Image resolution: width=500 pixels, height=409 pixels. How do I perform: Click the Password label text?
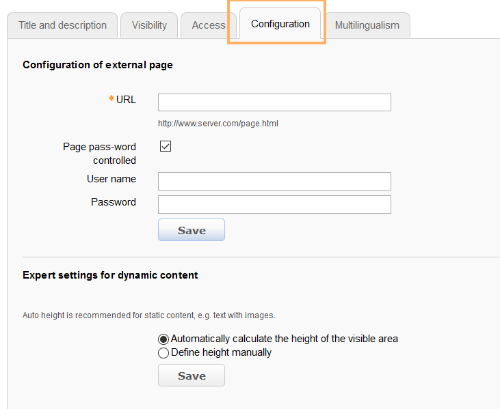pyautogui.click(x=114, y=202)
